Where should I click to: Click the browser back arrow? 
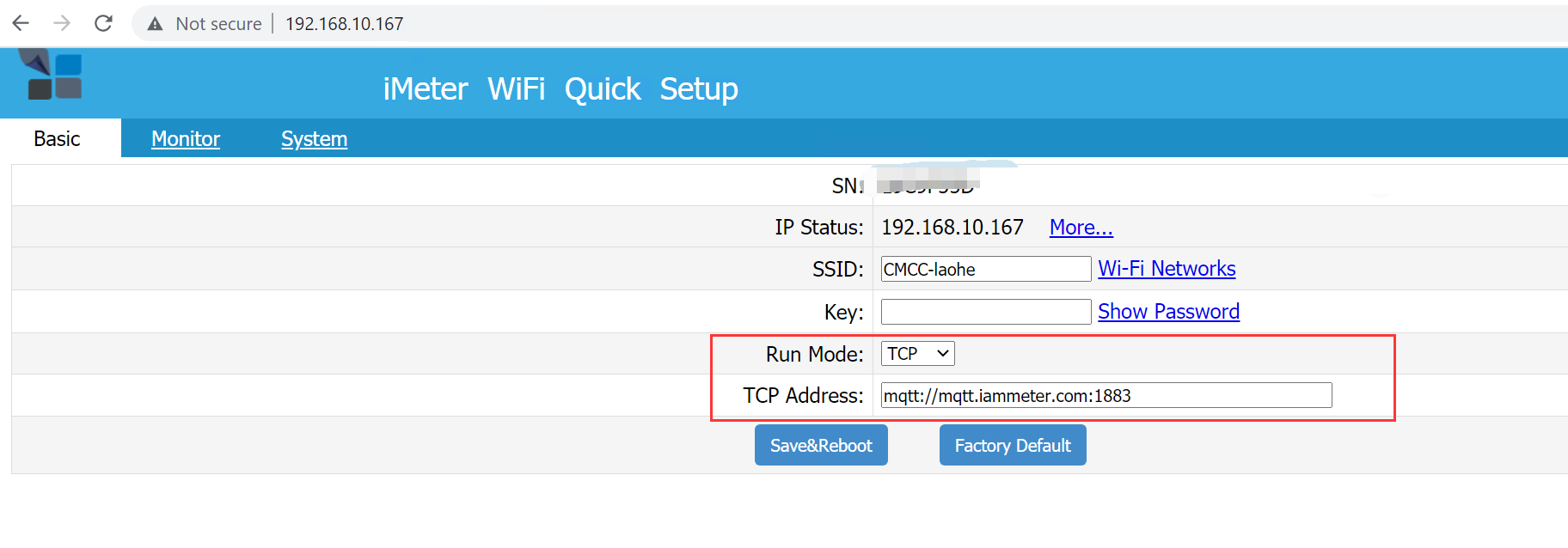pos(21,23)
